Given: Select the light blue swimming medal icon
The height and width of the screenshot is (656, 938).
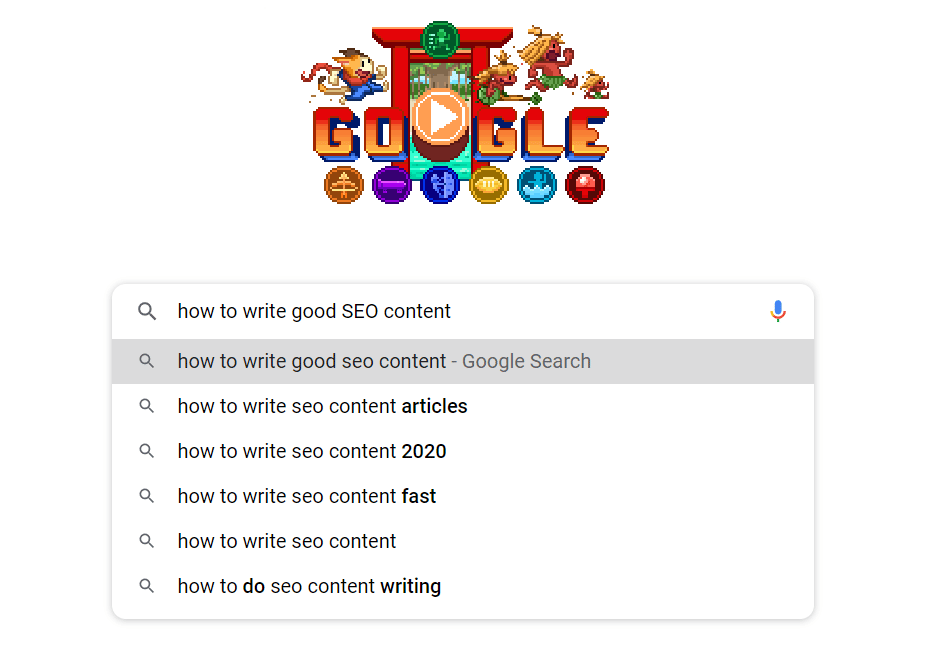Looking at the screenshot, I should [x=537, y=185].
